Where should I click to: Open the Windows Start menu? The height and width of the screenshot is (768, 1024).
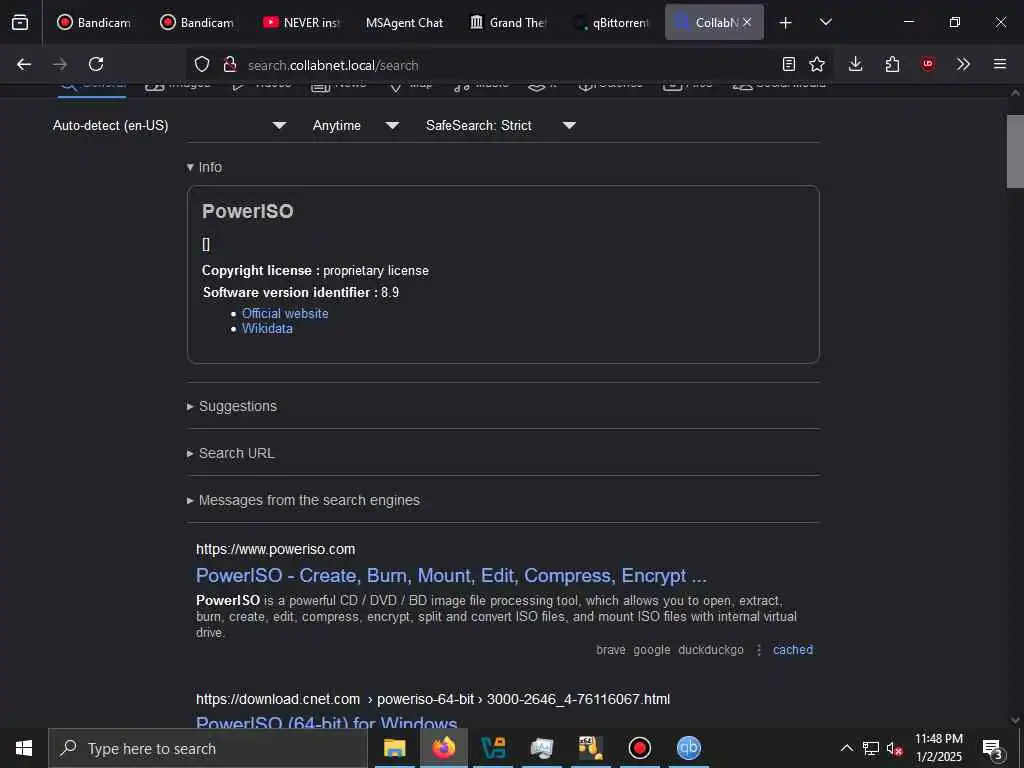click(x=24, y=748)
